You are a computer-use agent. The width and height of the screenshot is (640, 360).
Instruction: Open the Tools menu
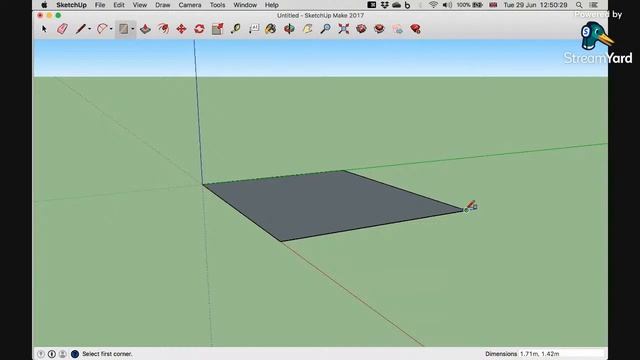click(x=217, y=5)
